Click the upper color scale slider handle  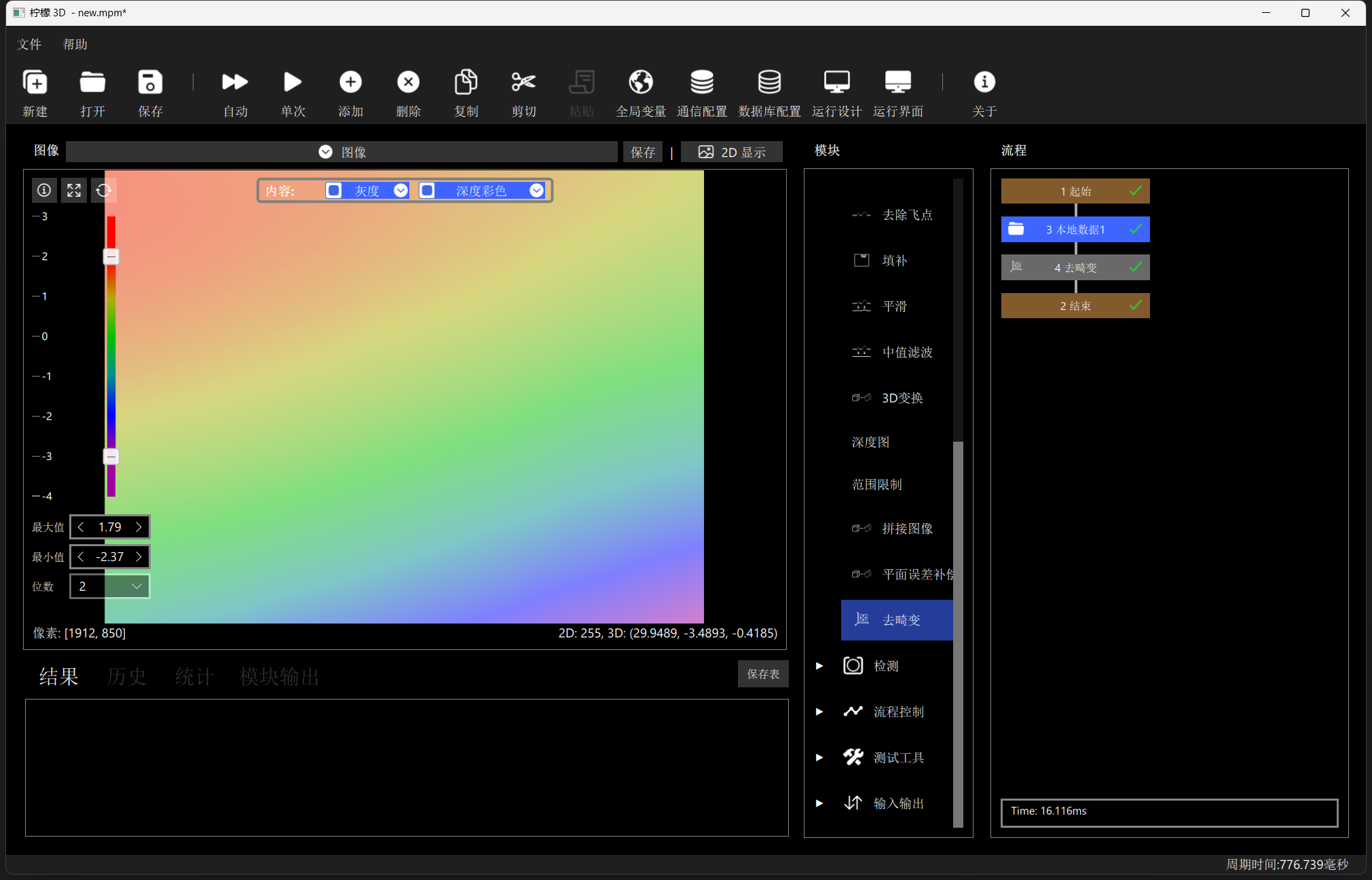pyautogui.click(x=111, y=256)
